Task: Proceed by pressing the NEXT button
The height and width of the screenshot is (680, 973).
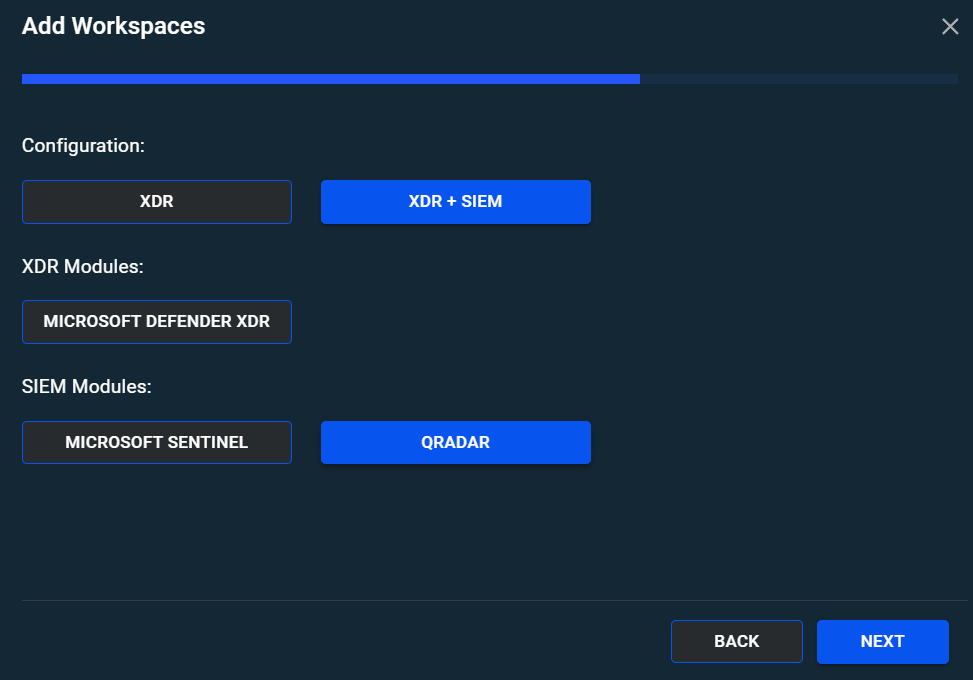Action: [x=882, y=642]
